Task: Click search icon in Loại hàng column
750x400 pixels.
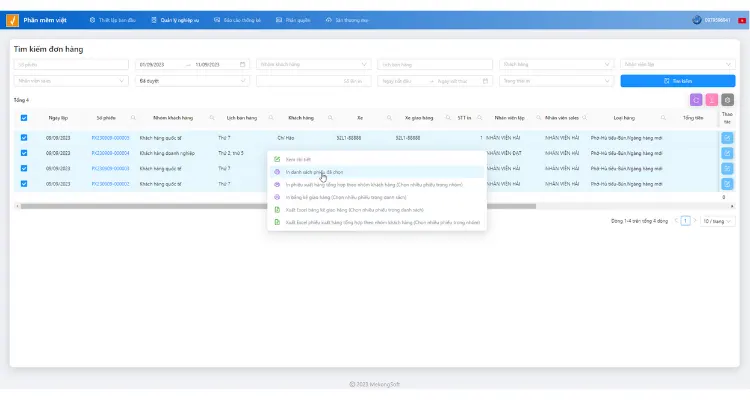Action: pos(663,118)
